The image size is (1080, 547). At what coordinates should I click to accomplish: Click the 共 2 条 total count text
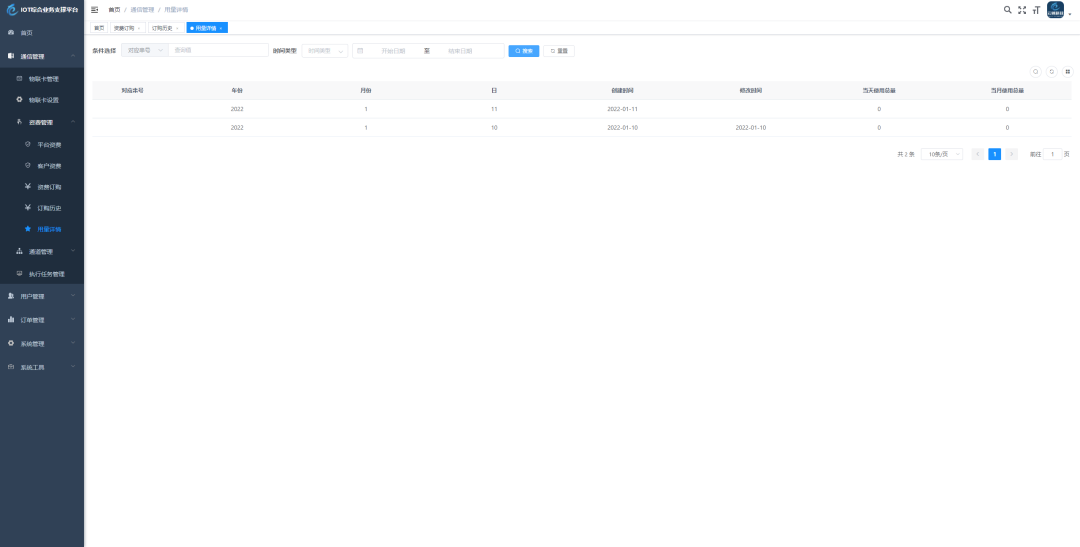tap(906, 154)
